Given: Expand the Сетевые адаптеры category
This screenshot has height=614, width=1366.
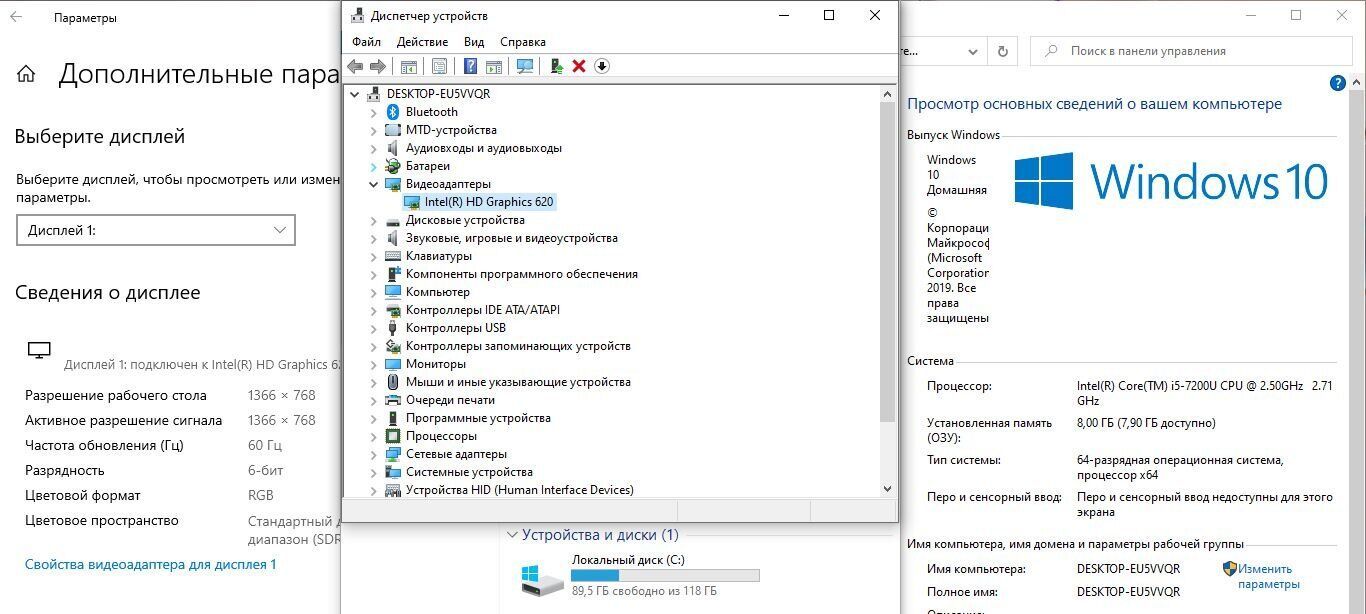Looking at the screenshot, I should (x=374, y=454).
